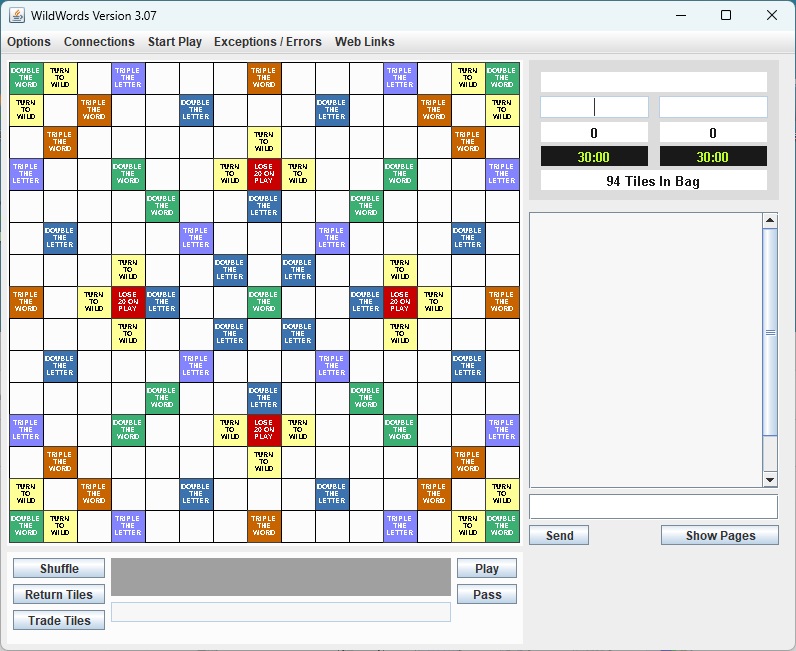Click the chat scrollbar down arrow
The image size is (796, 651).
[x=770, y=479]
